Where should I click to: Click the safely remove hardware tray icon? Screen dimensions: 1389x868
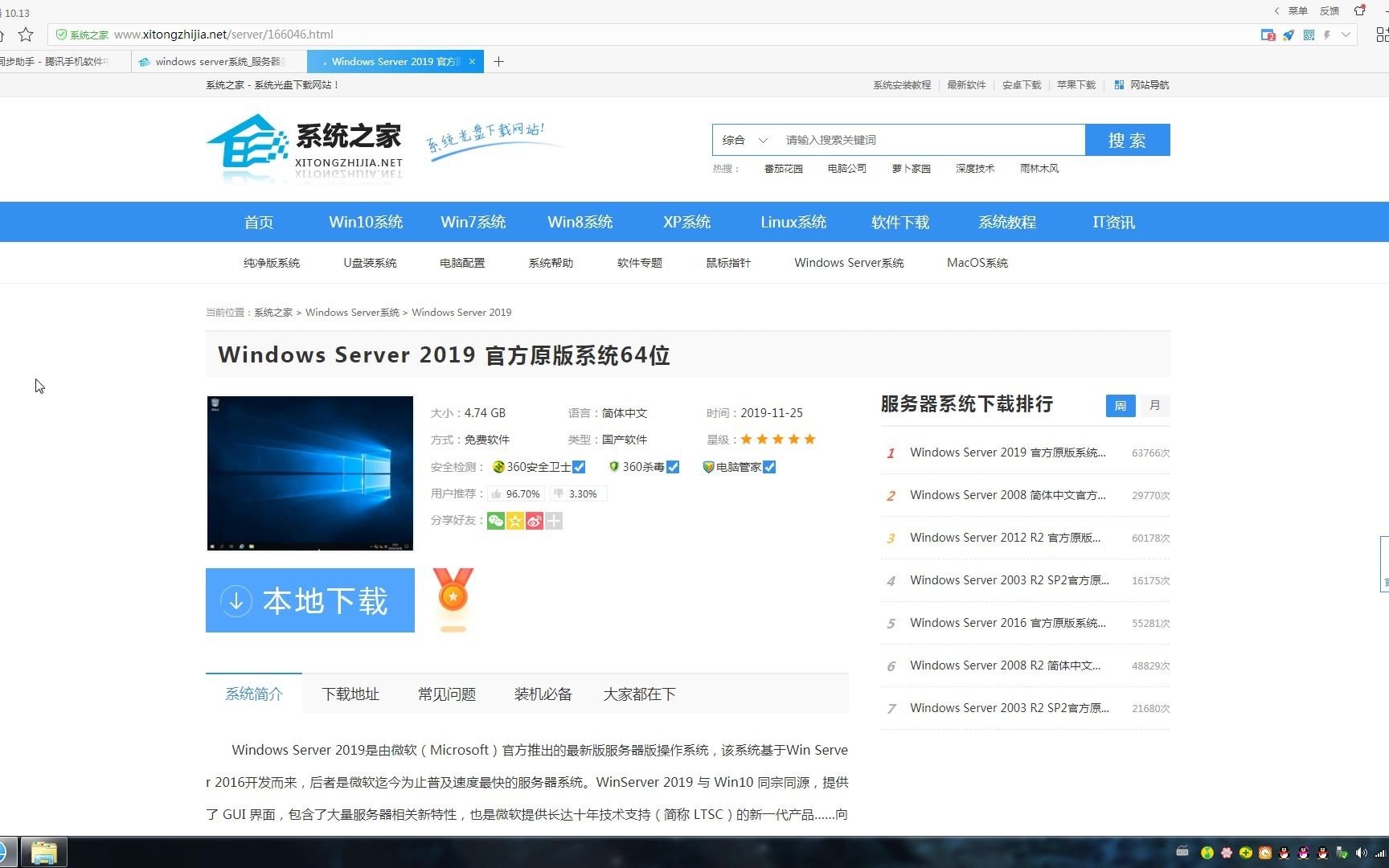(1342, 853)
